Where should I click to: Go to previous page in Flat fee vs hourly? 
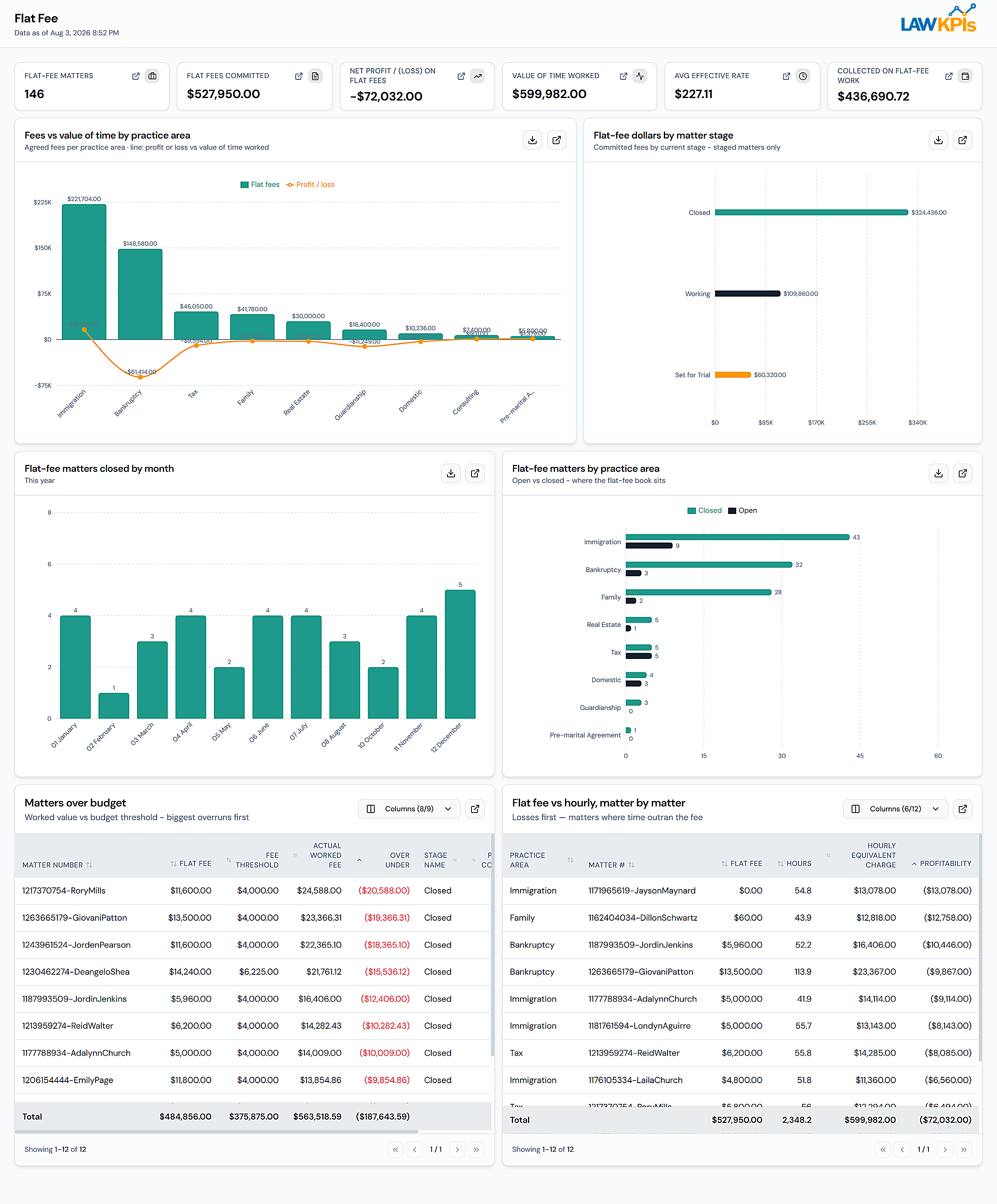click(902, 1150)
